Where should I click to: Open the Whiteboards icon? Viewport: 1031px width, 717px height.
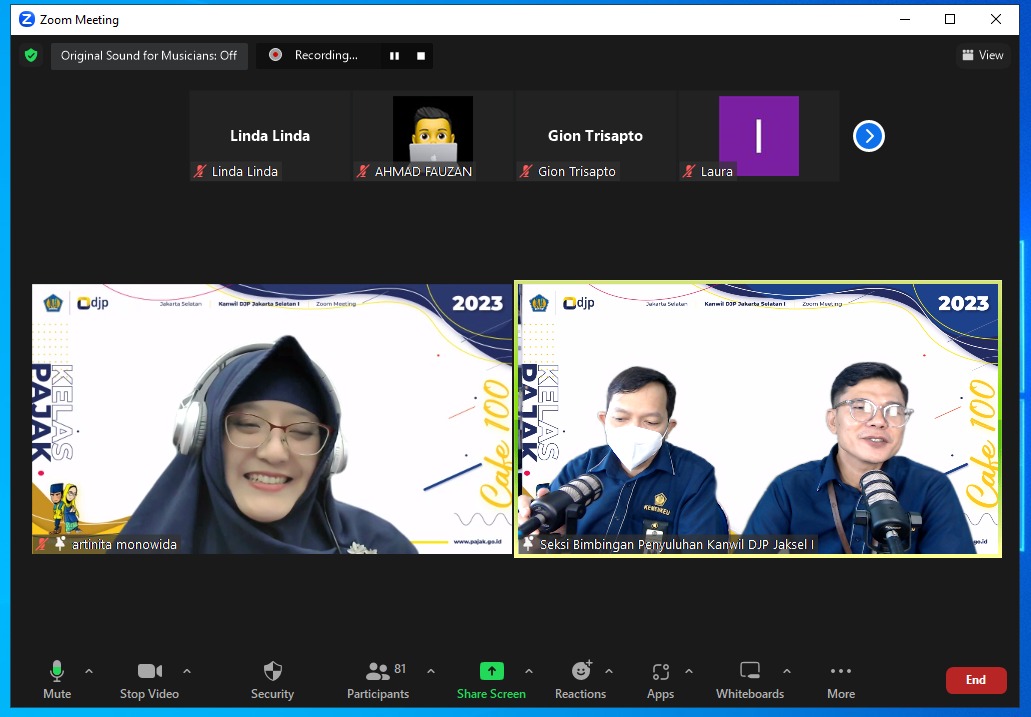click(x=749, y=671)
